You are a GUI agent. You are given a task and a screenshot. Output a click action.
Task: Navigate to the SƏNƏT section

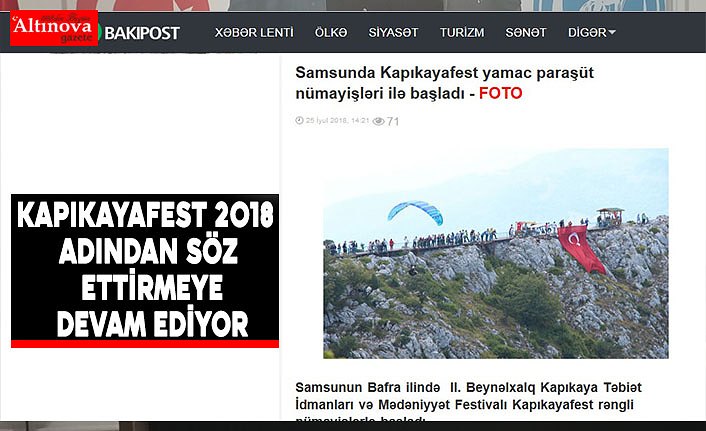[x=525, y=32]
